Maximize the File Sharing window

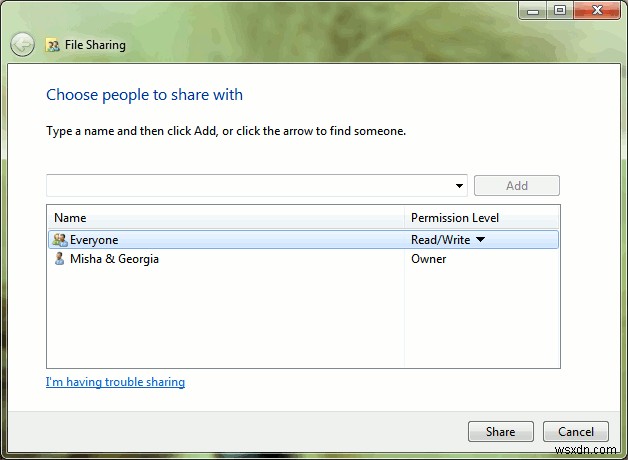click(x=560, y=10)
